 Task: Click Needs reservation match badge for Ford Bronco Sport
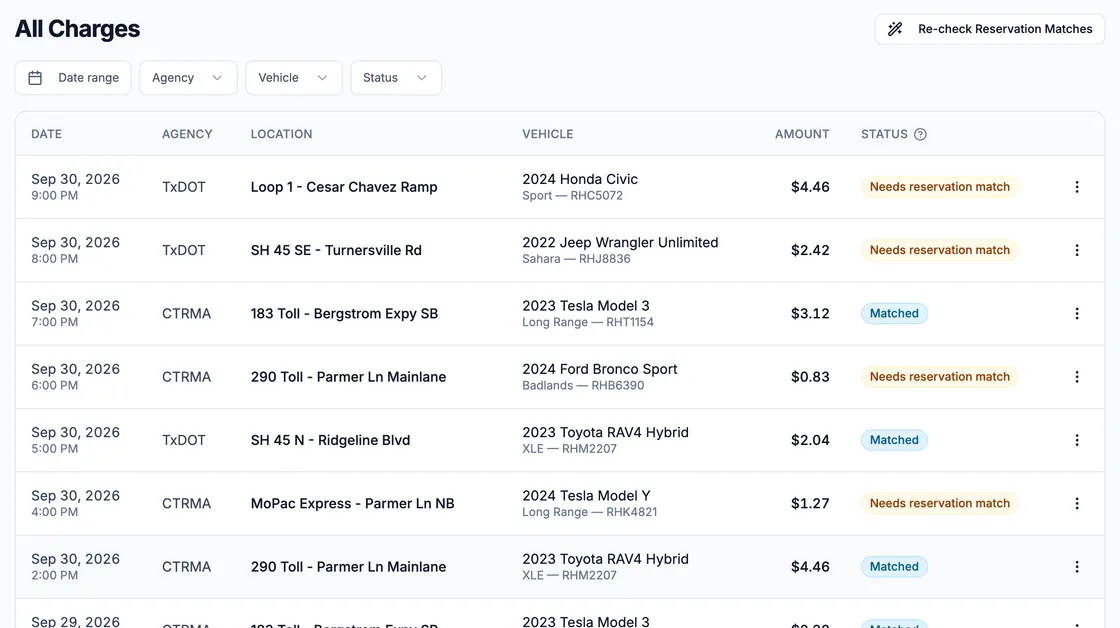click(x=939, y=377)
